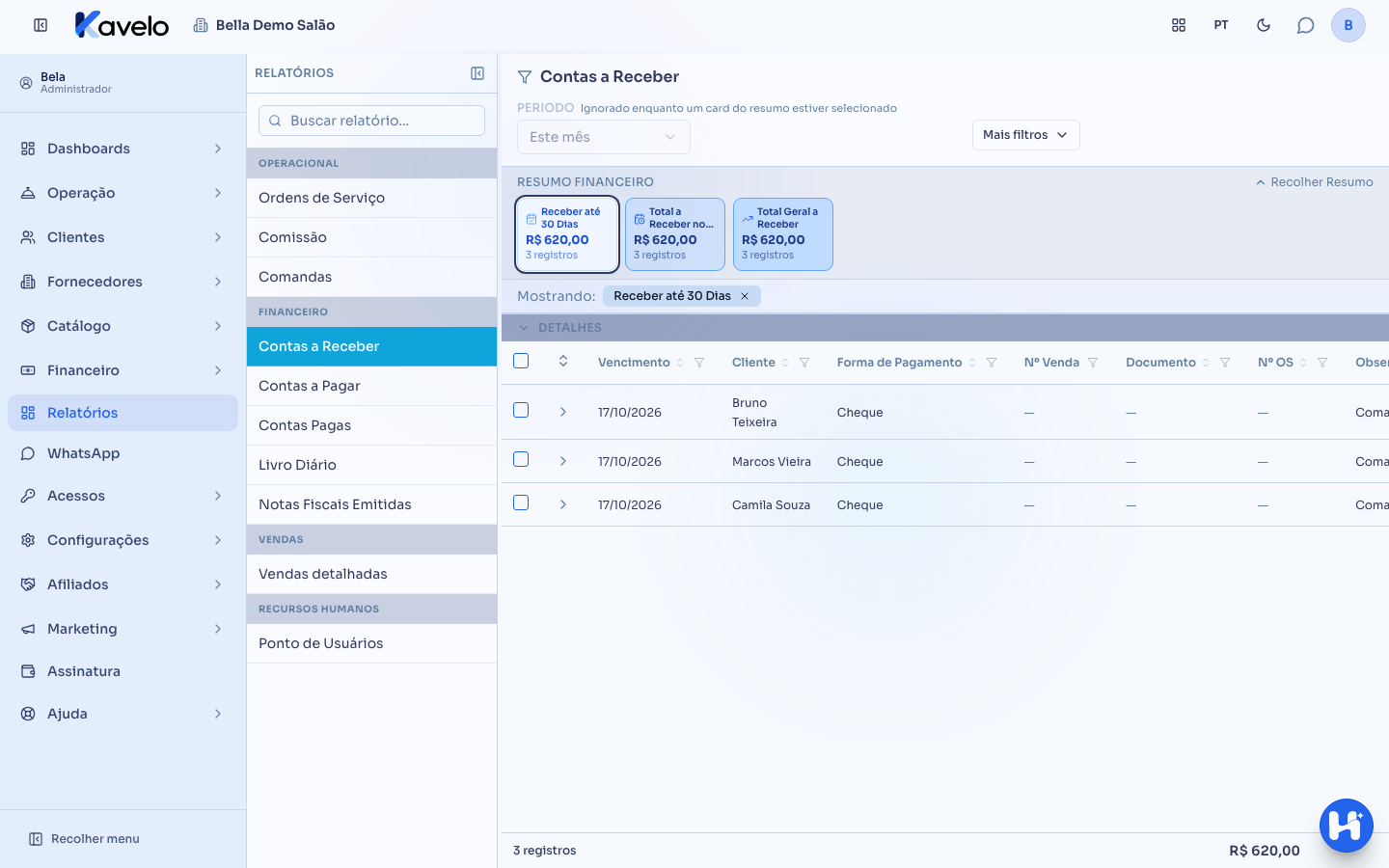Filter the Forma de Pagamento column

pyautogui.click(x=992, y=363)
